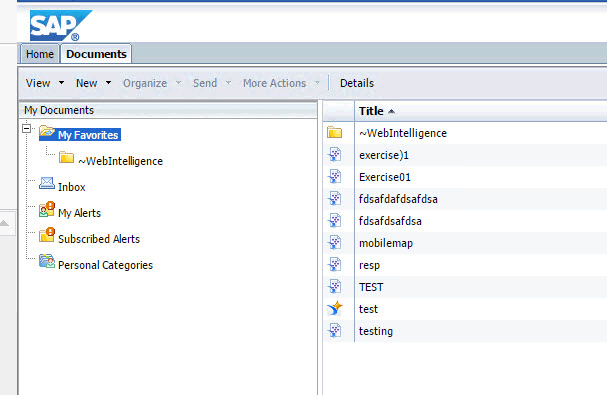Click the folder icon in the ~WebIntelligence row
Image resolution: width=607 pixels, height=395 pixels.
pos(334,132)
